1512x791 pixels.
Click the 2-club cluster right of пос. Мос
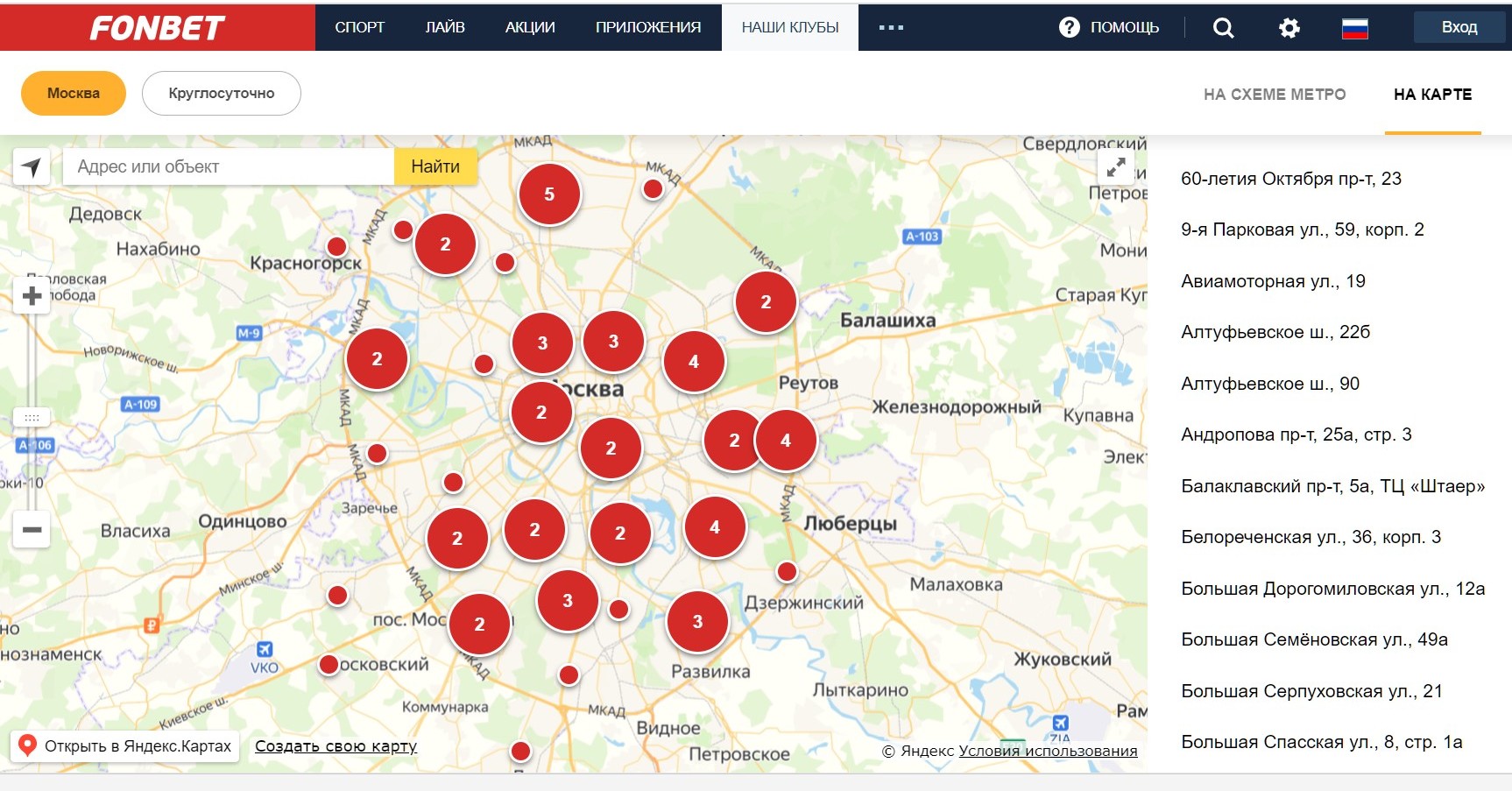(479, 625)
